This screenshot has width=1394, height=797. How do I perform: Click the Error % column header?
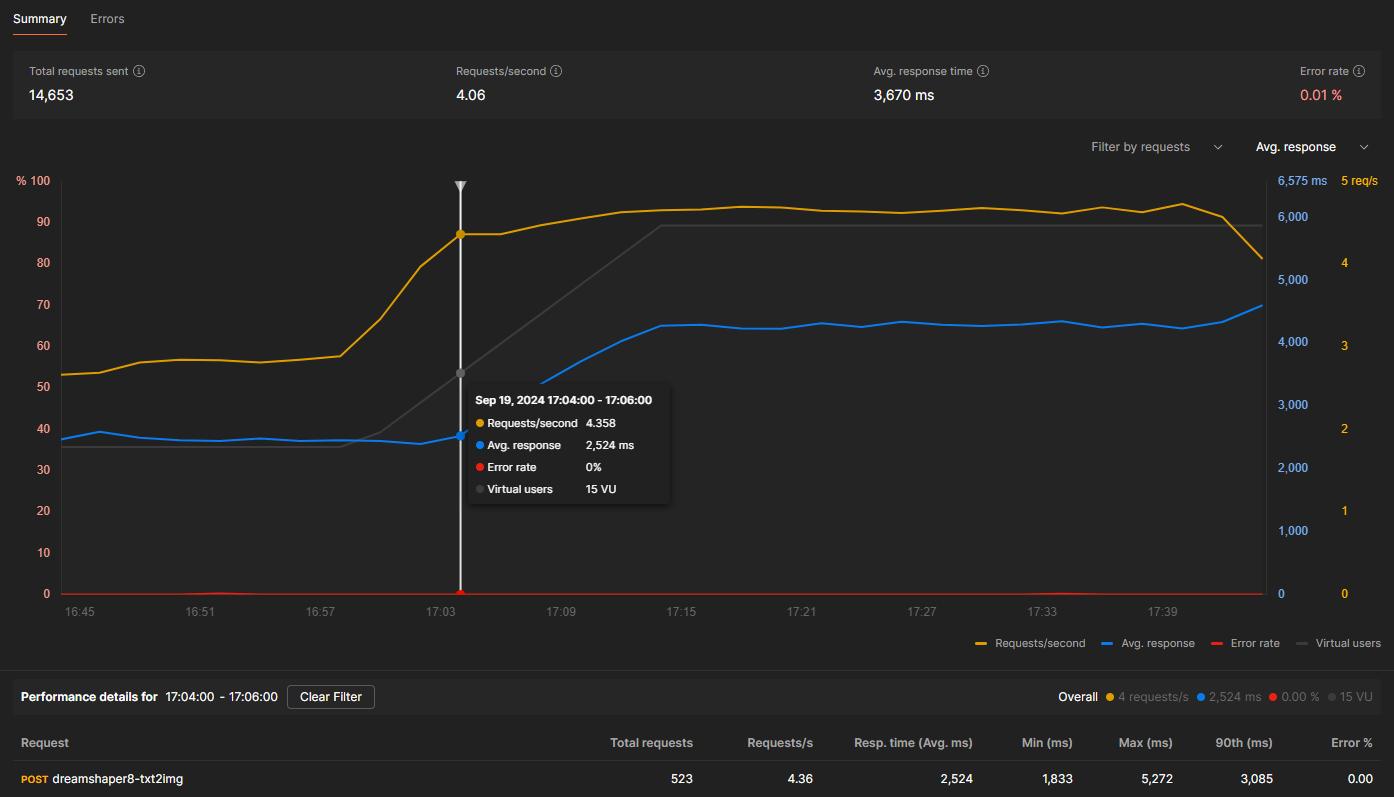(x=1352, y=743)
